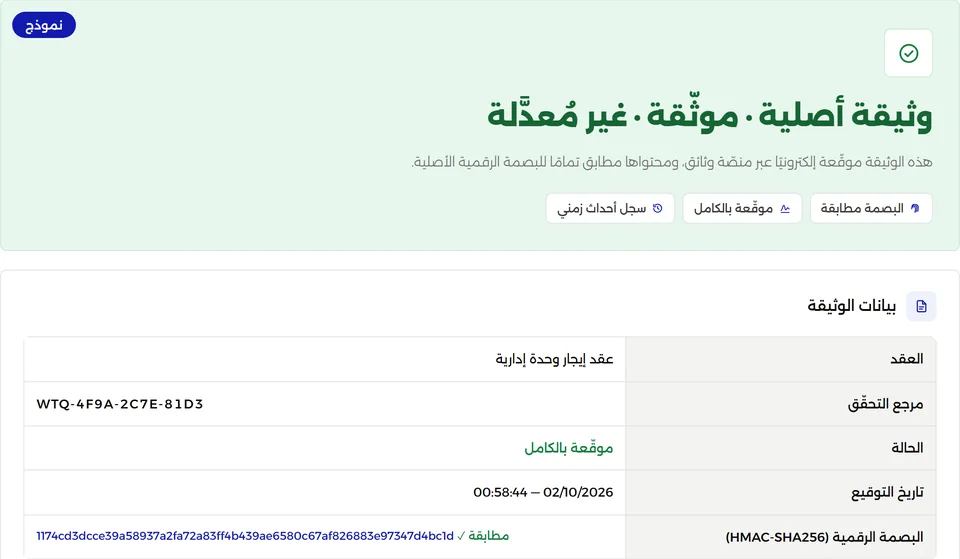
Task: Click the نموذج badge
Action: (44, 25)
